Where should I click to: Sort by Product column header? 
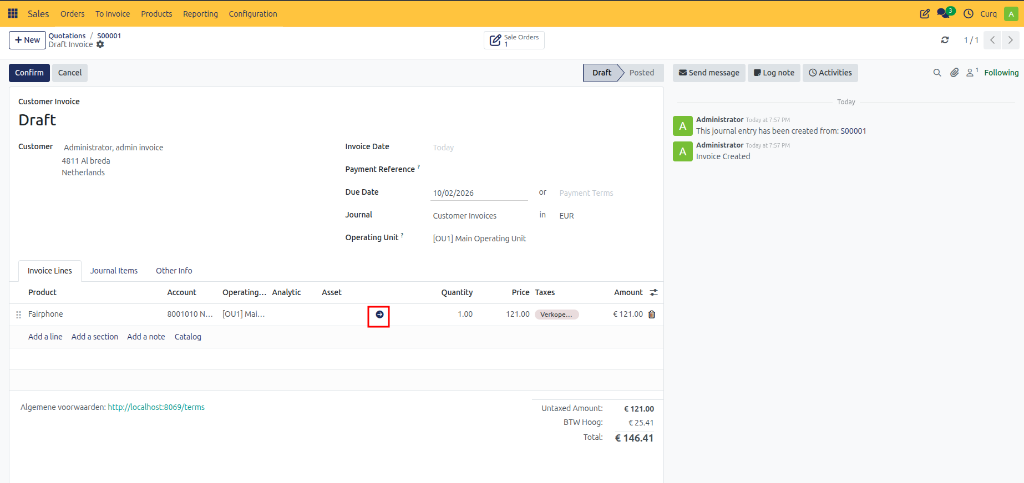(x=42, y=292)
